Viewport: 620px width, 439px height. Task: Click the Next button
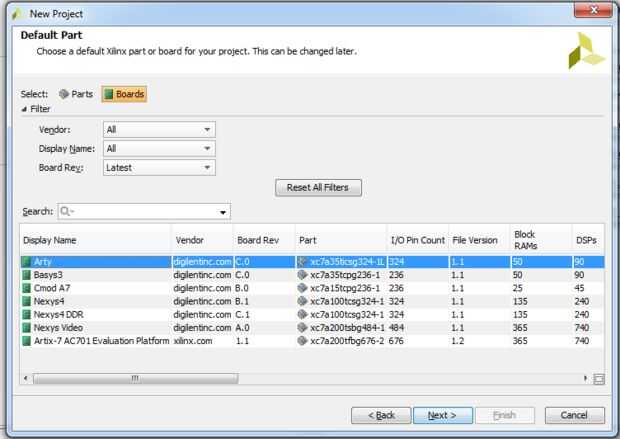click(x=443, y=415)
